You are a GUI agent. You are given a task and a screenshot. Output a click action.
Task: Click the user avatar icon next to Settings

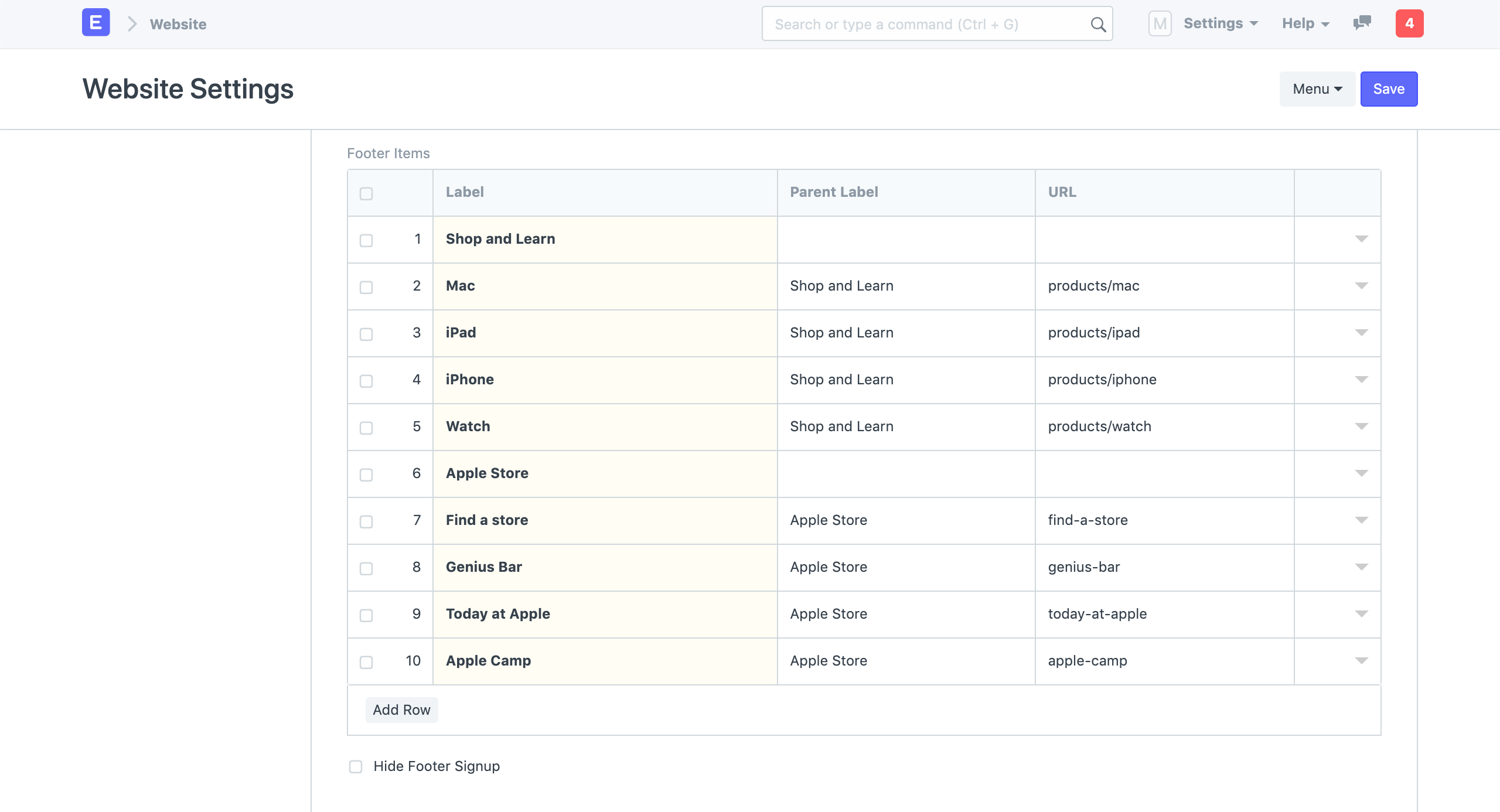[x=1160, y=23]
